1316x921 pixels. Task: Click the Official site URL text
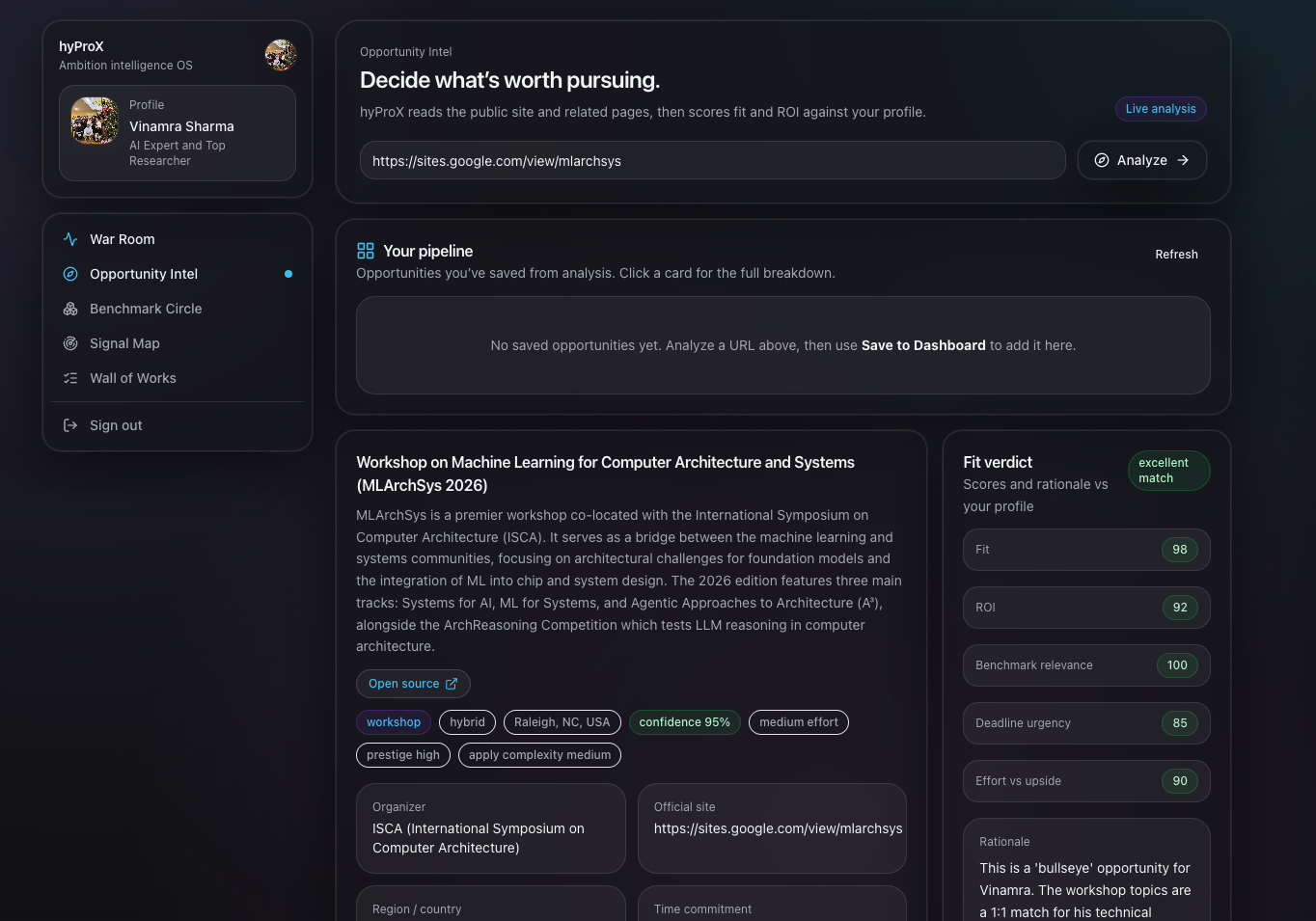(779, 828)
